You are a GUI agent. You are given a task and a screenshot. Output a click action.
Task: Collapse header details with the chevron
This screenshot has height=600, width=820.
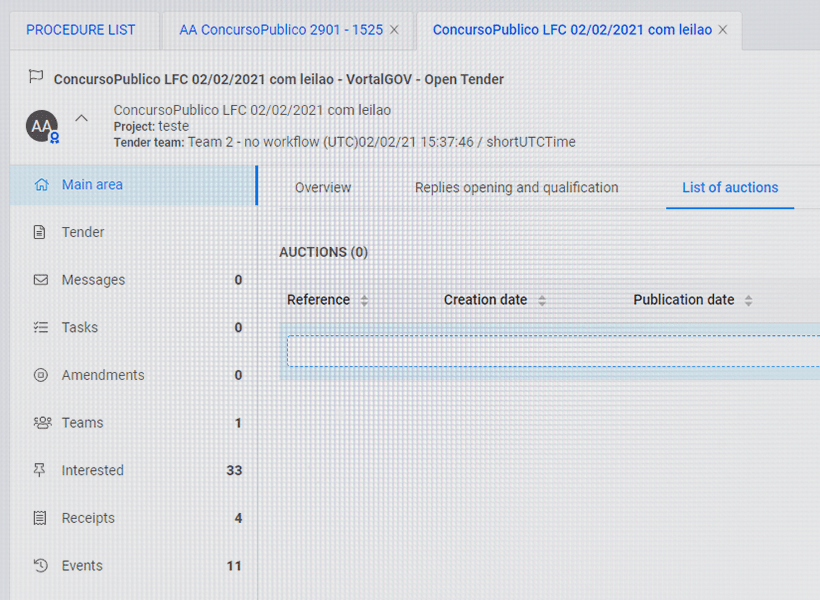(82, 118)
